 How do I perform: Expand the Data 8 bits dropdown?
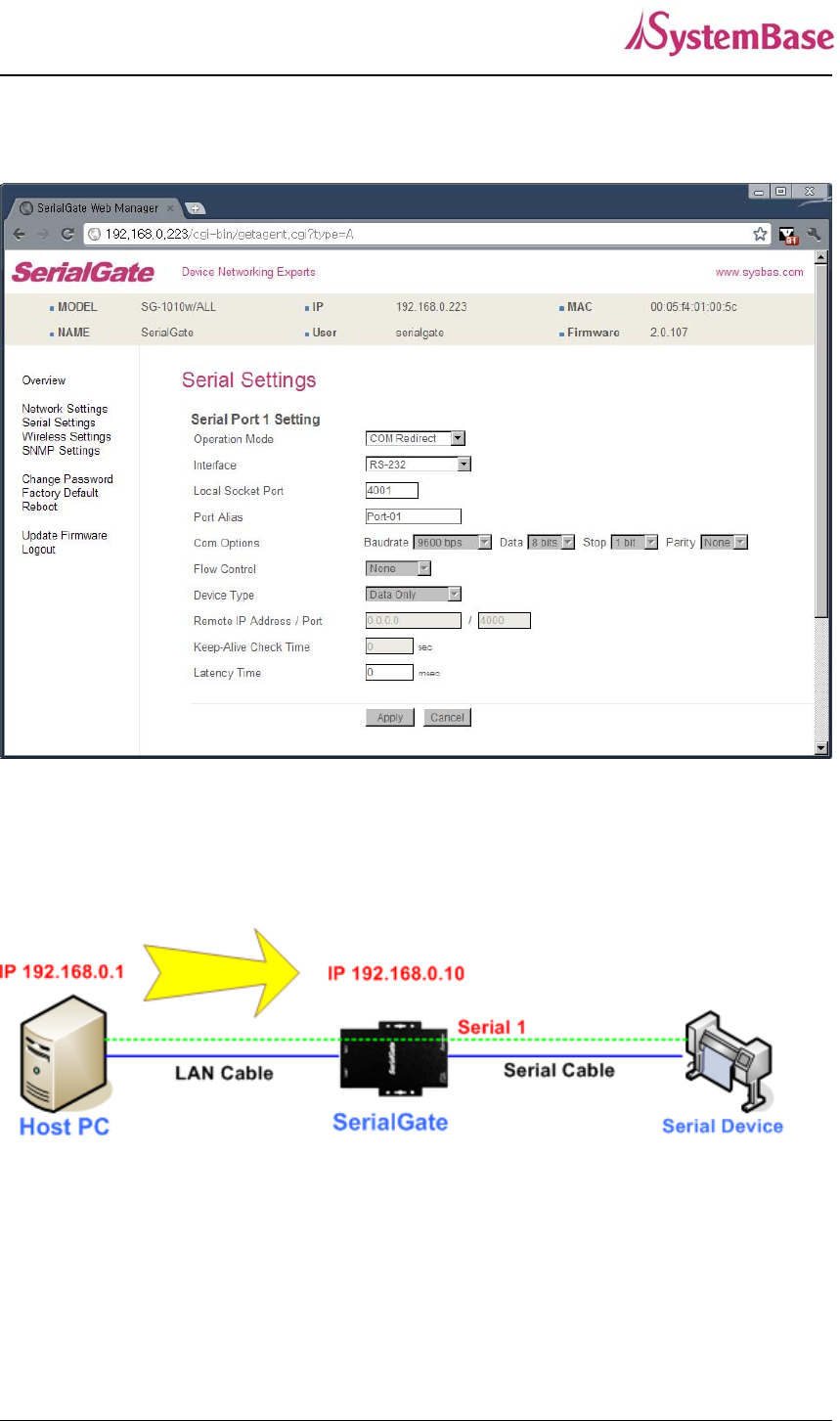tap(552, 542)
